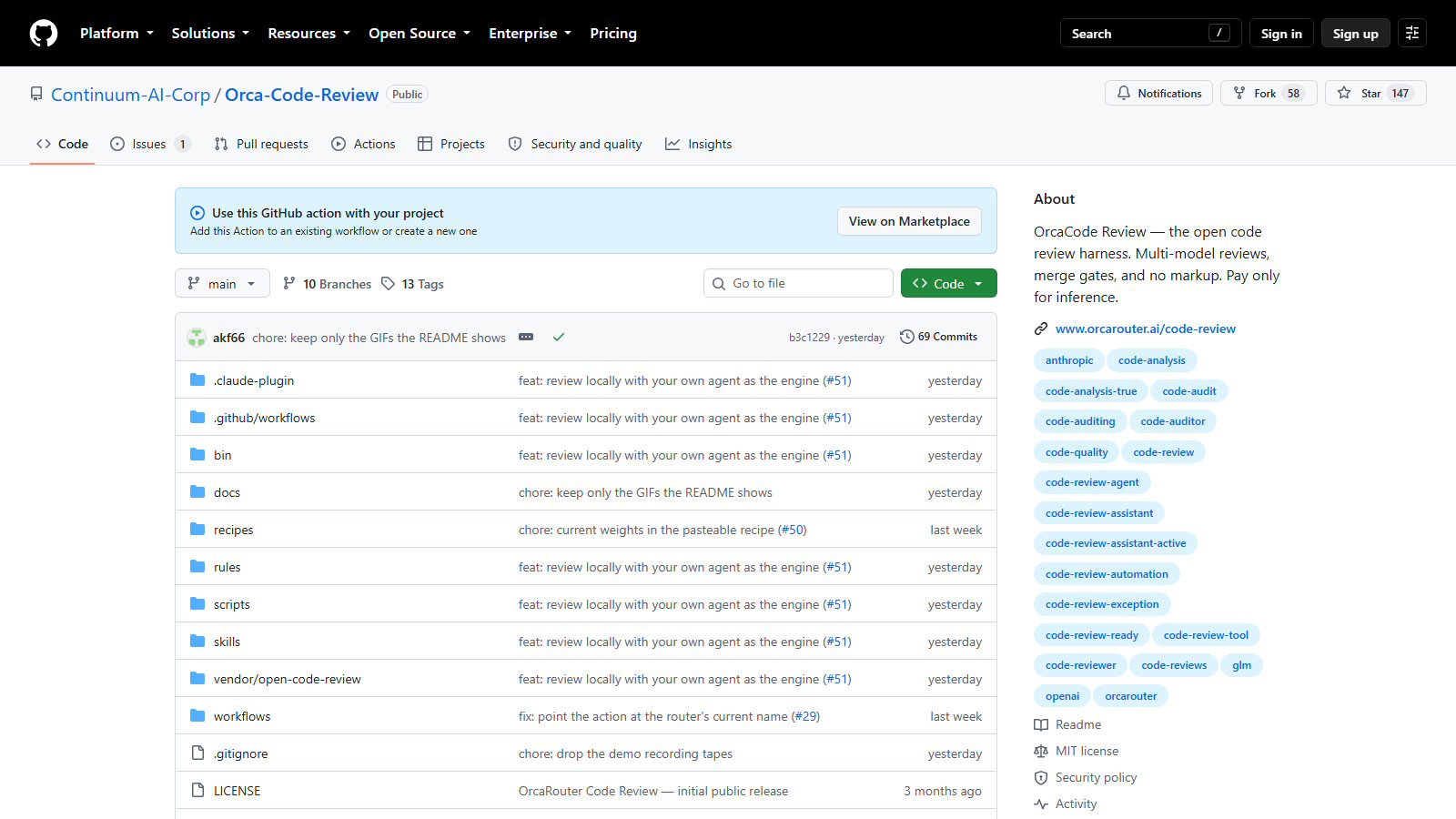Click the history clock icon by 69 Commits

907,337
